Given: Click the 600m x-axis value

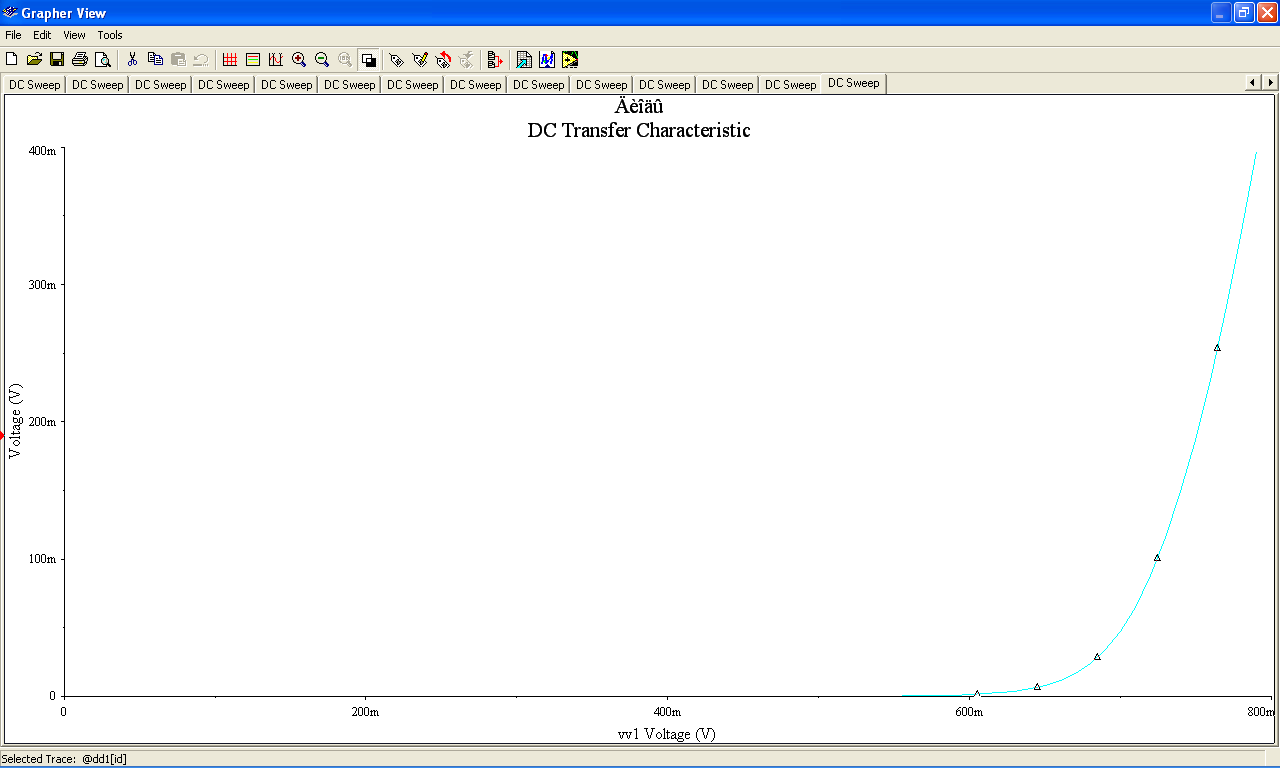Looking at the screenshot, I should pyautogui.click(x=969, y=712).
